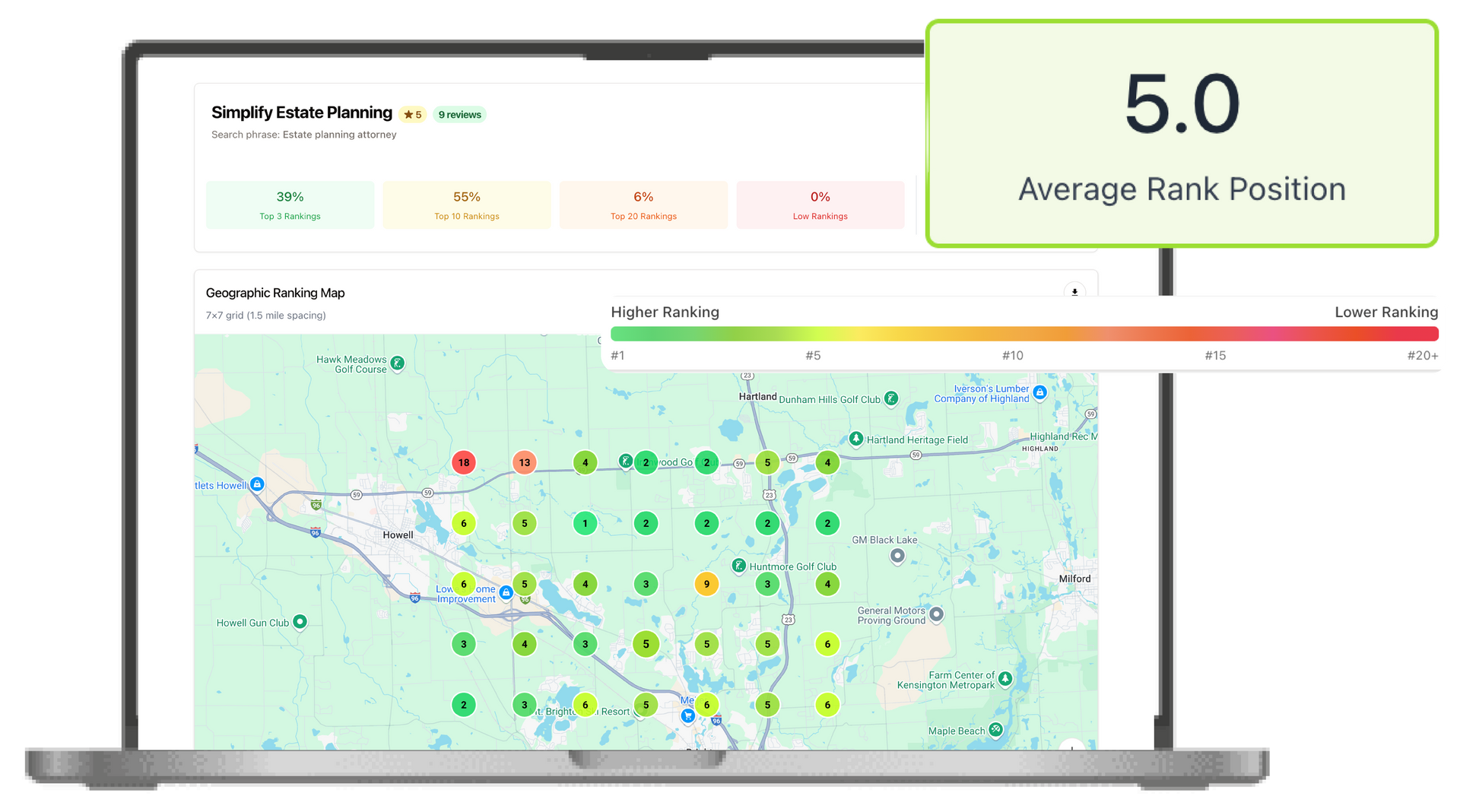
Task: Click the 6% Top 20 Rankings card
Action: pos(643,205)
